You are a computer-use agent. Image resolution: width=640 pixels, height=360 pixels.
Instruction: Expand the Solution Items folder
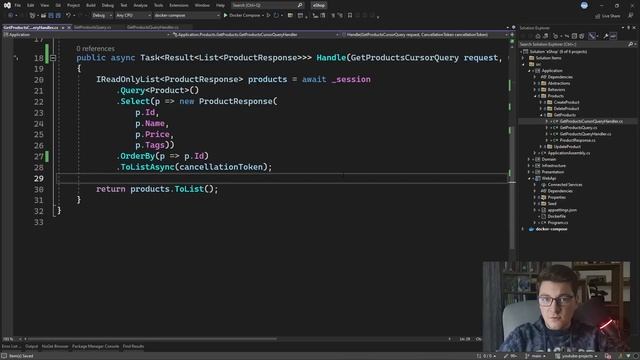coord(523,58)
